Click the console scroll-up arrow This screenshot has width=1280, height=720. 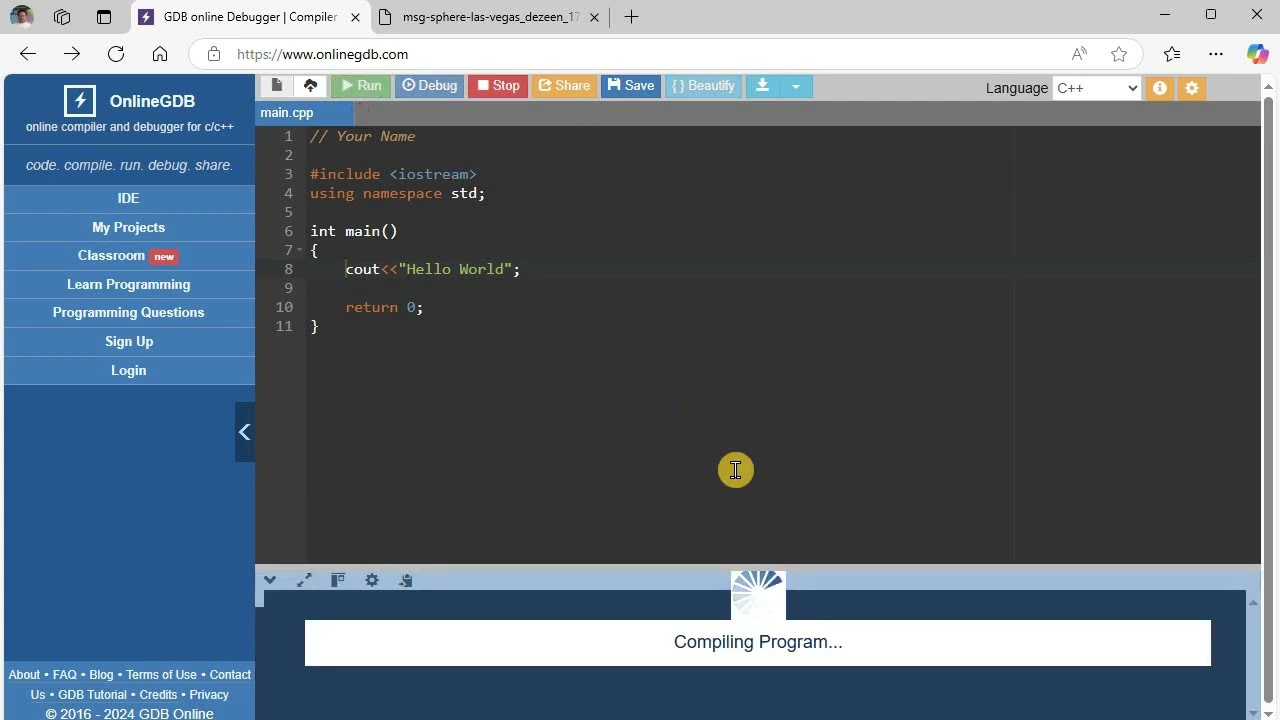[1253, 602]
